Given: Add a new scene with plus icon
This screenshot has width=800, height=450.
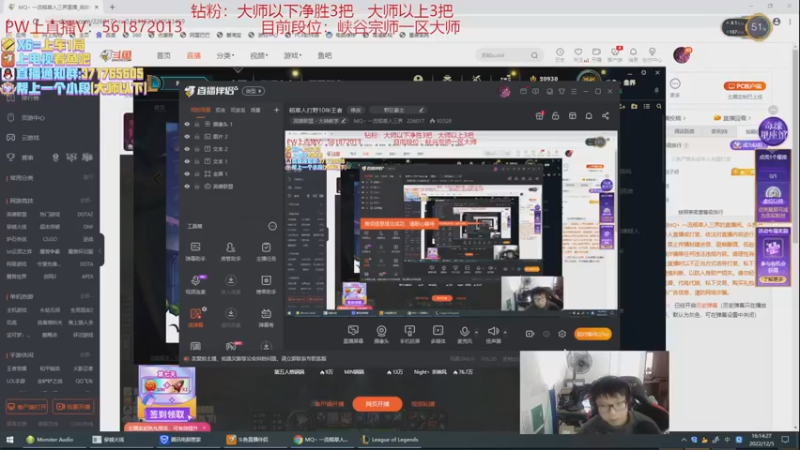Looking at the screenshot, I should [x=276, y=110].
